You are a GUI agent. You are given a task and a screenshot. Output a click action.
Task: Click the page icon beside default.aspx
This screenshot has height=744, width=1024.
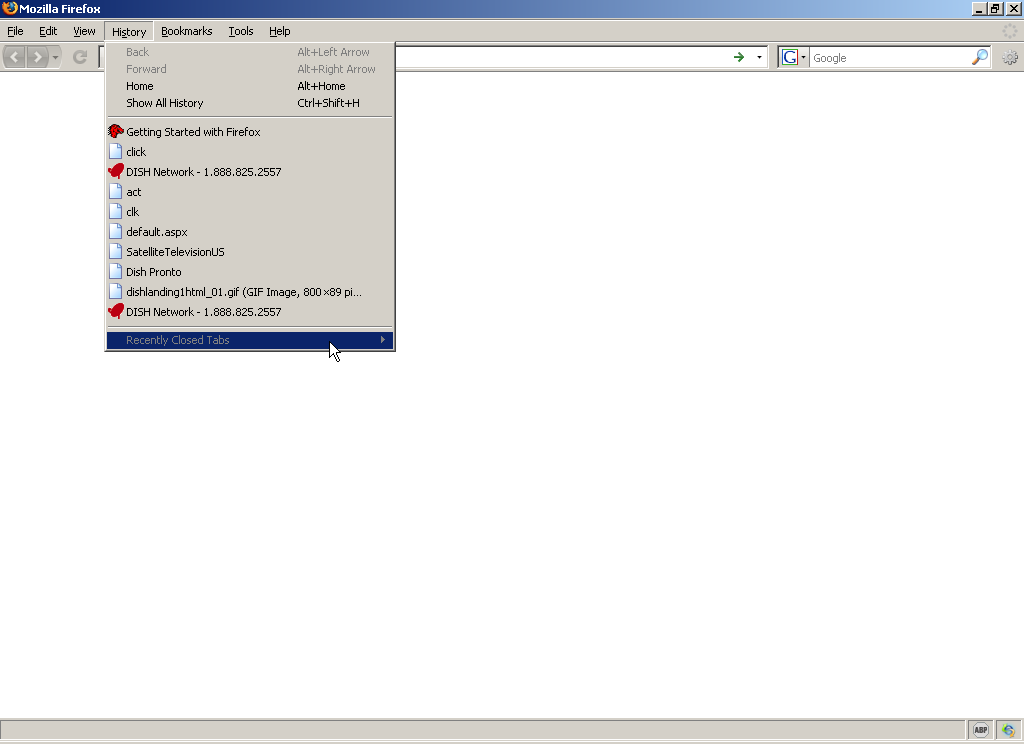(x=116, y=231)
